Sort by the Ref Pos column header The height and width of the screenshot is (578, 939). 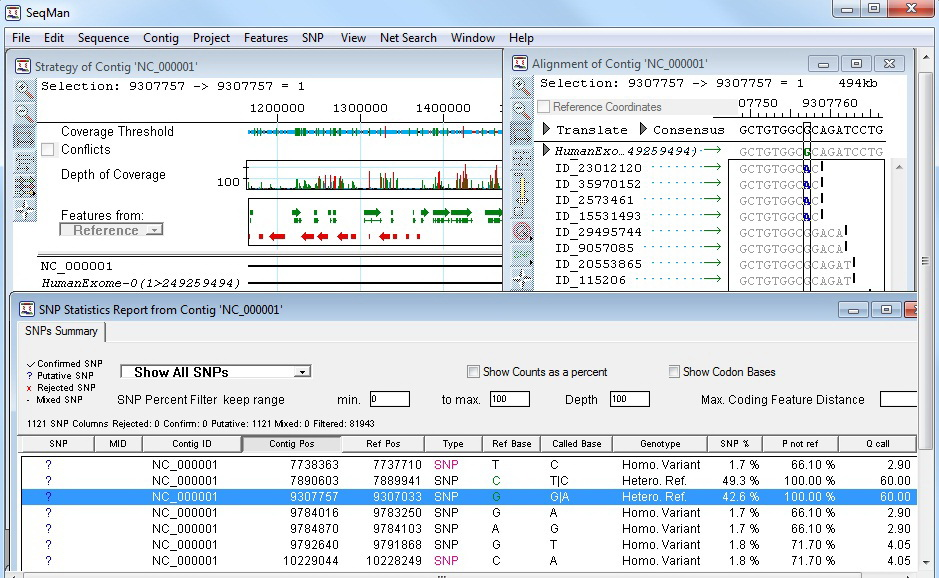point(383,444)
